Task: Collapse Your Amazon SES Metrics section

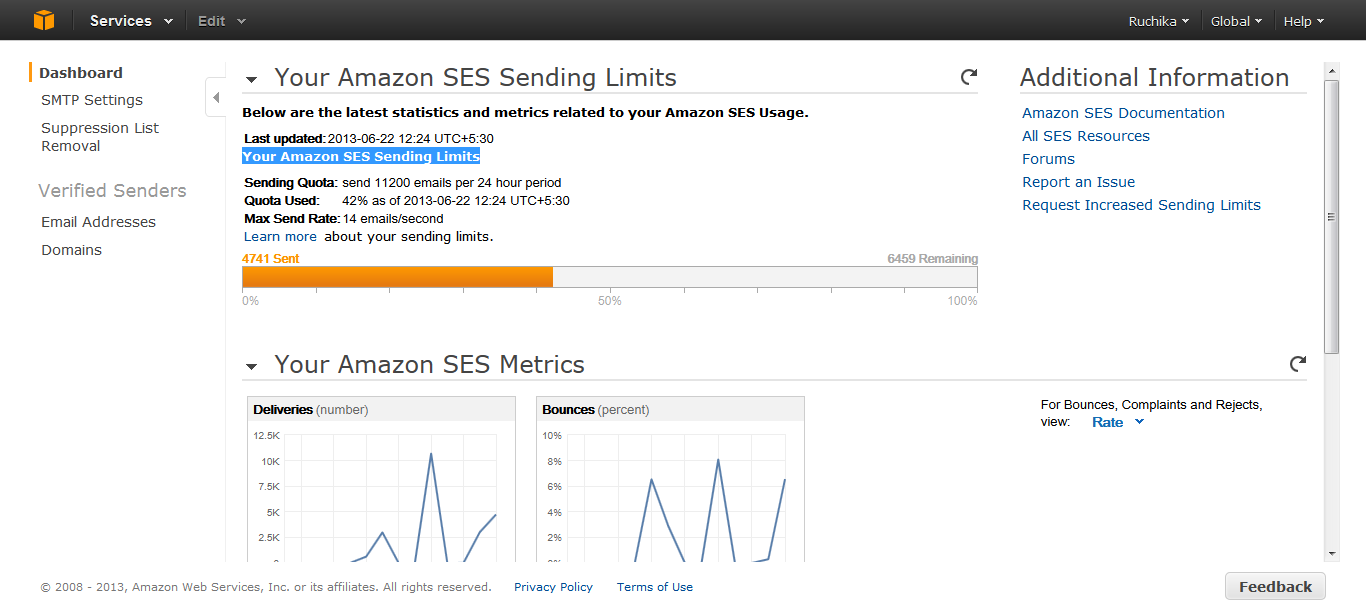Action: [x=252, y=367]
